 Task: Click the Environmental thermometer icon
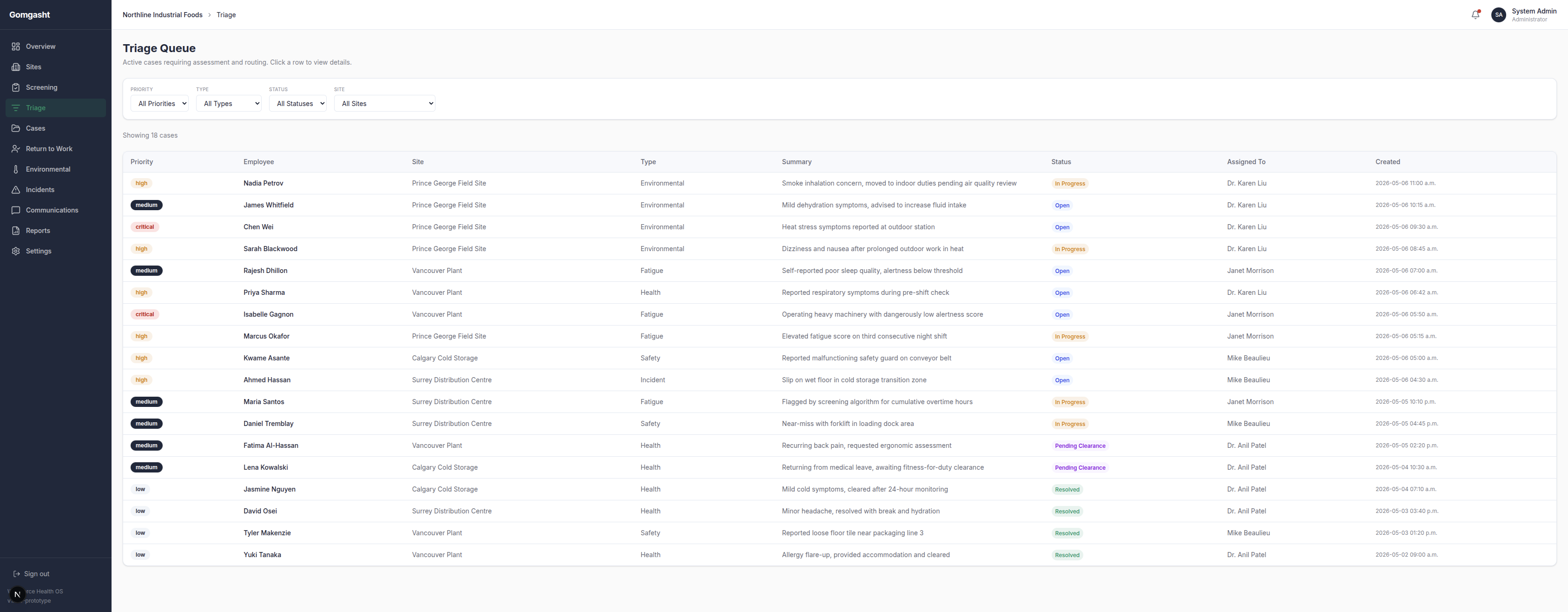tap(16, 169)
